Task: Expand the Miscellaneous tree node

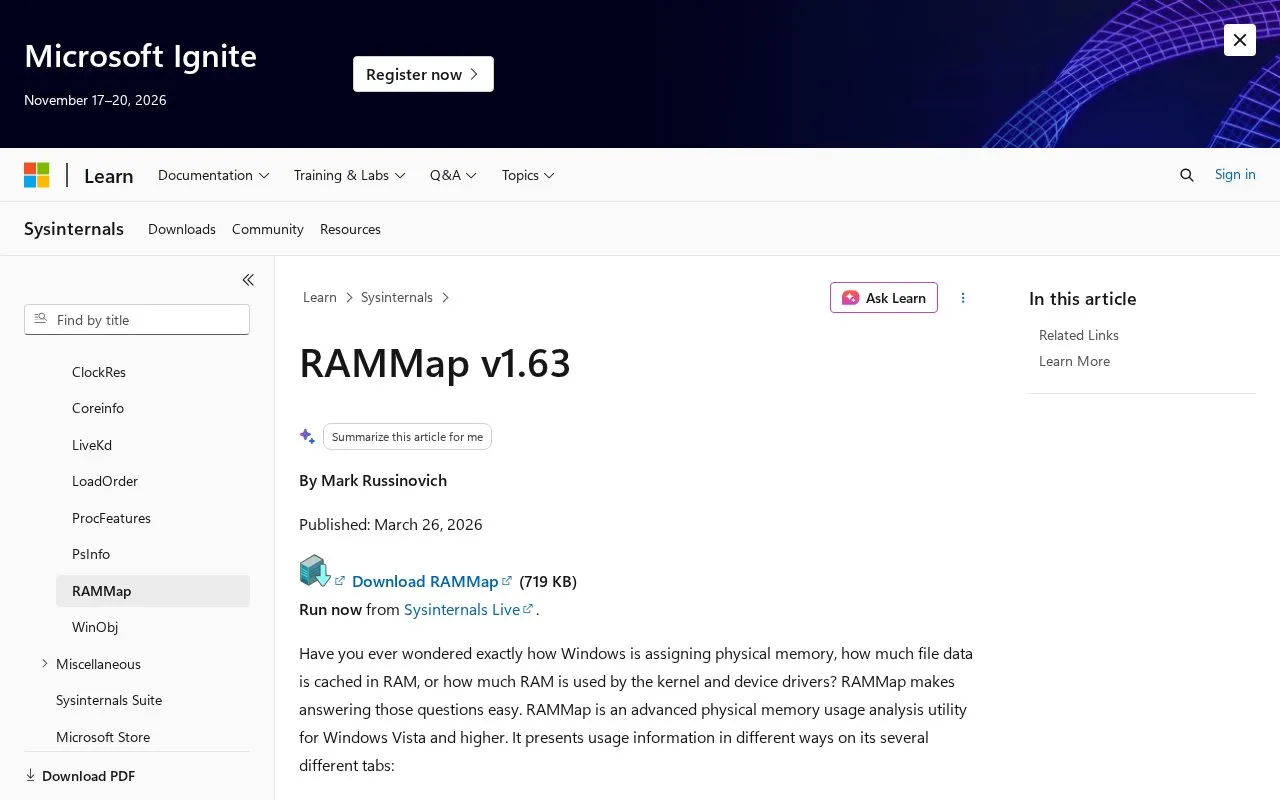Action: (x=44, y=663)
